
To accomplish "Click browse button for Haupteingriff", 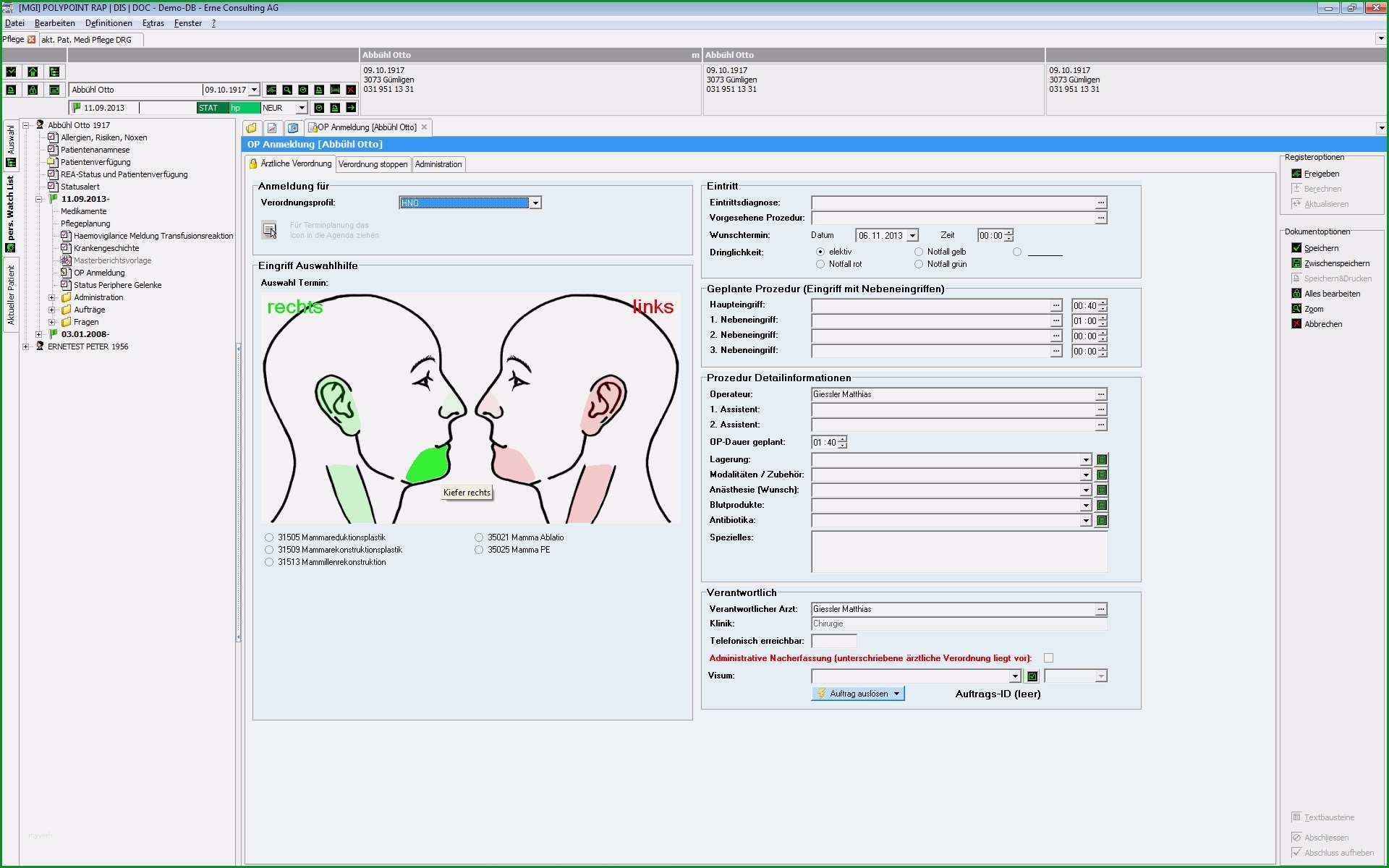I will [1056, 305].
